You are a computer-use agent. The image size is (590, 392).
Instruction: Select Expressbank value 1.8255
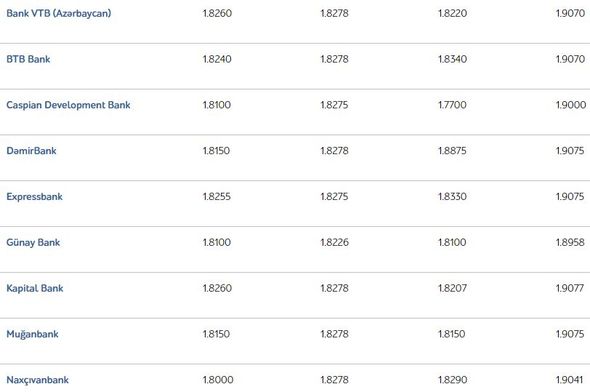pos(217,196)
